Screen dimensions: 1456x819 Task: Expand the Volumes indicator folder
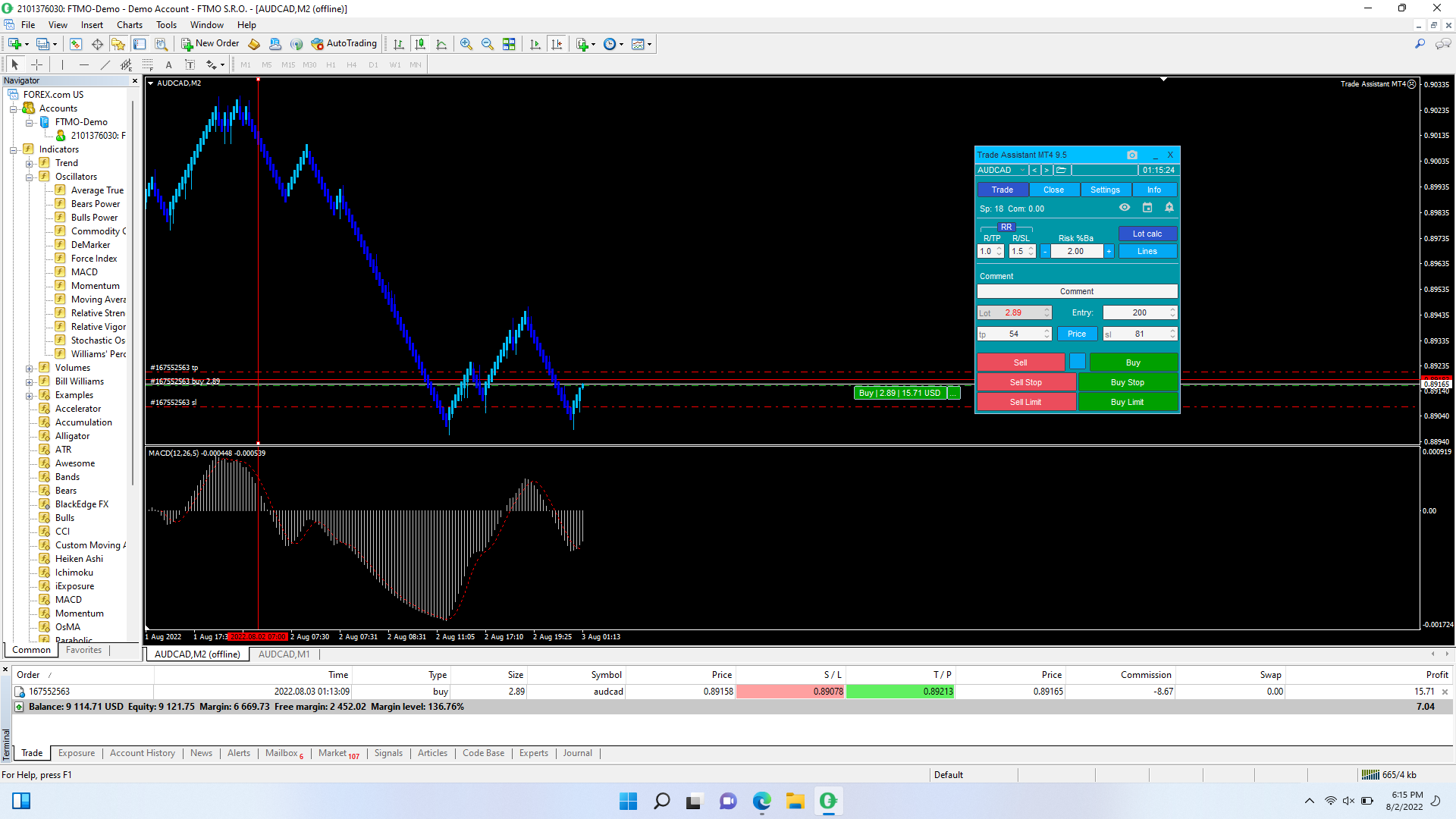tap(29, 368)
